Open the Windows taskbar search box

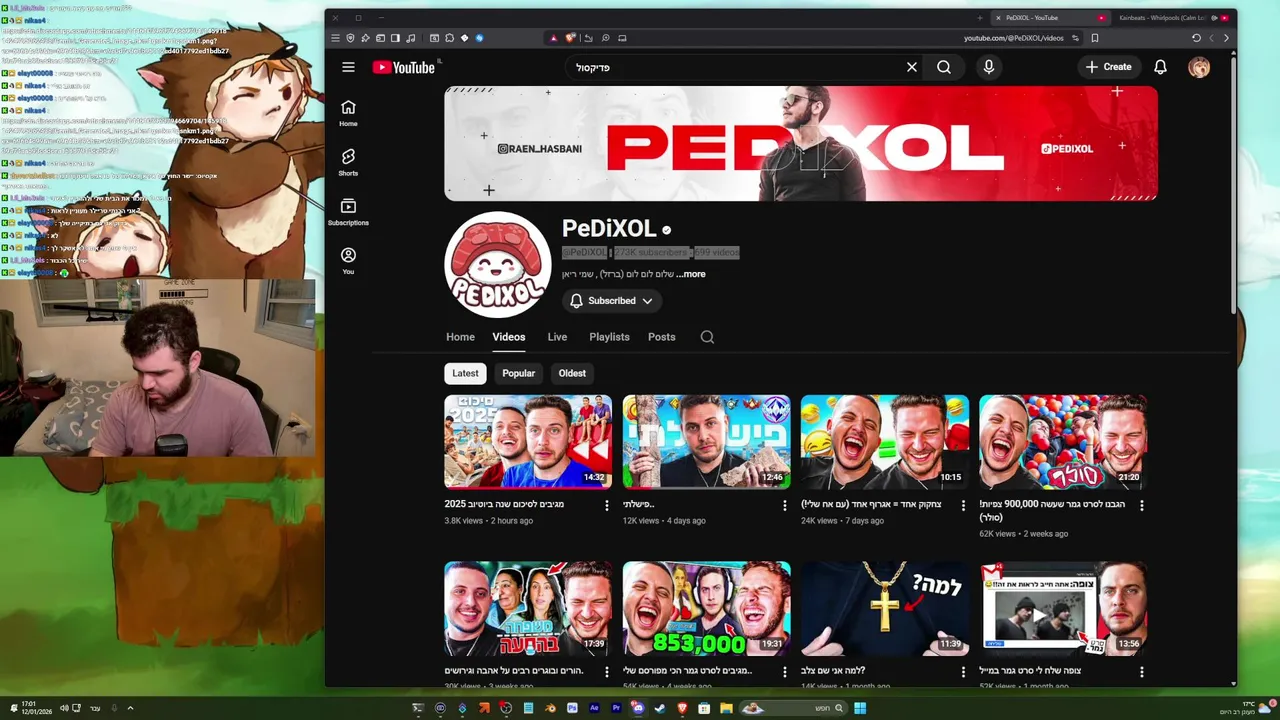click(792, 708)
